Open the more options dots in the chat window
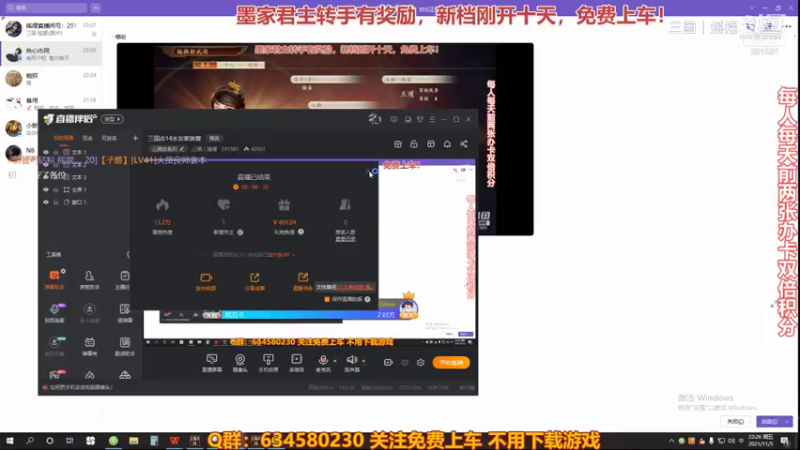 [x=788, y=27]
